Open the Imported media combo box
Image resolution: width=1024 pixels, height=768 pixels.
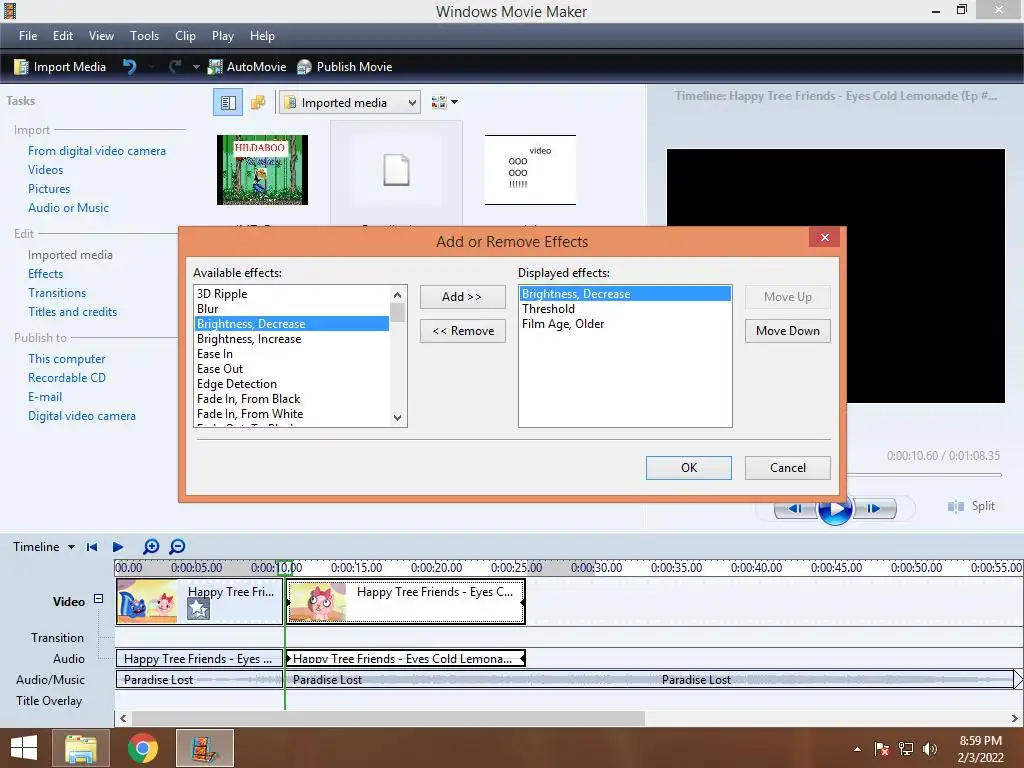pos(350,103)
